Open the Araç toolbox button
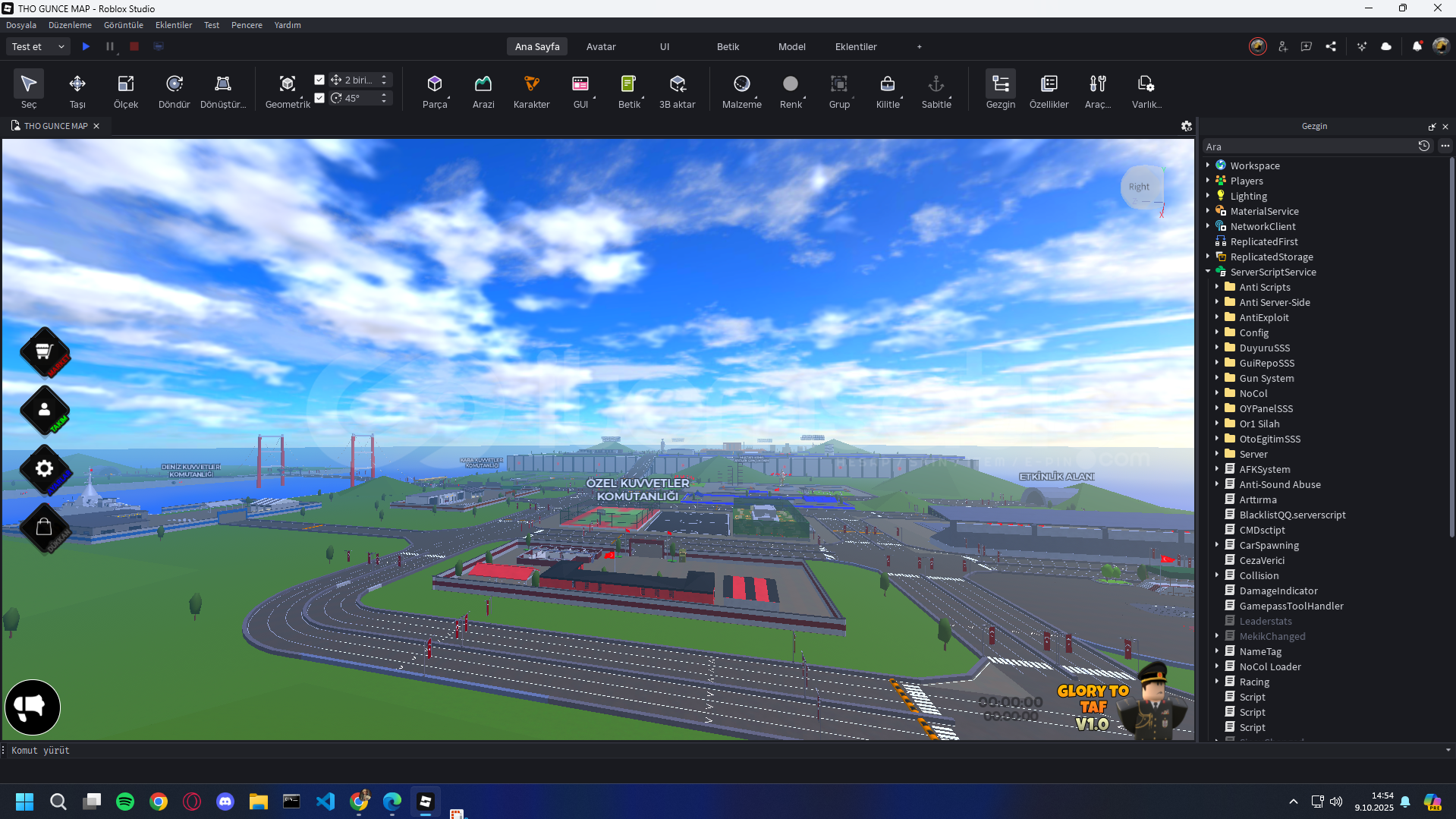Viewport: 1456px width, 819px height. coord(1098,90)
